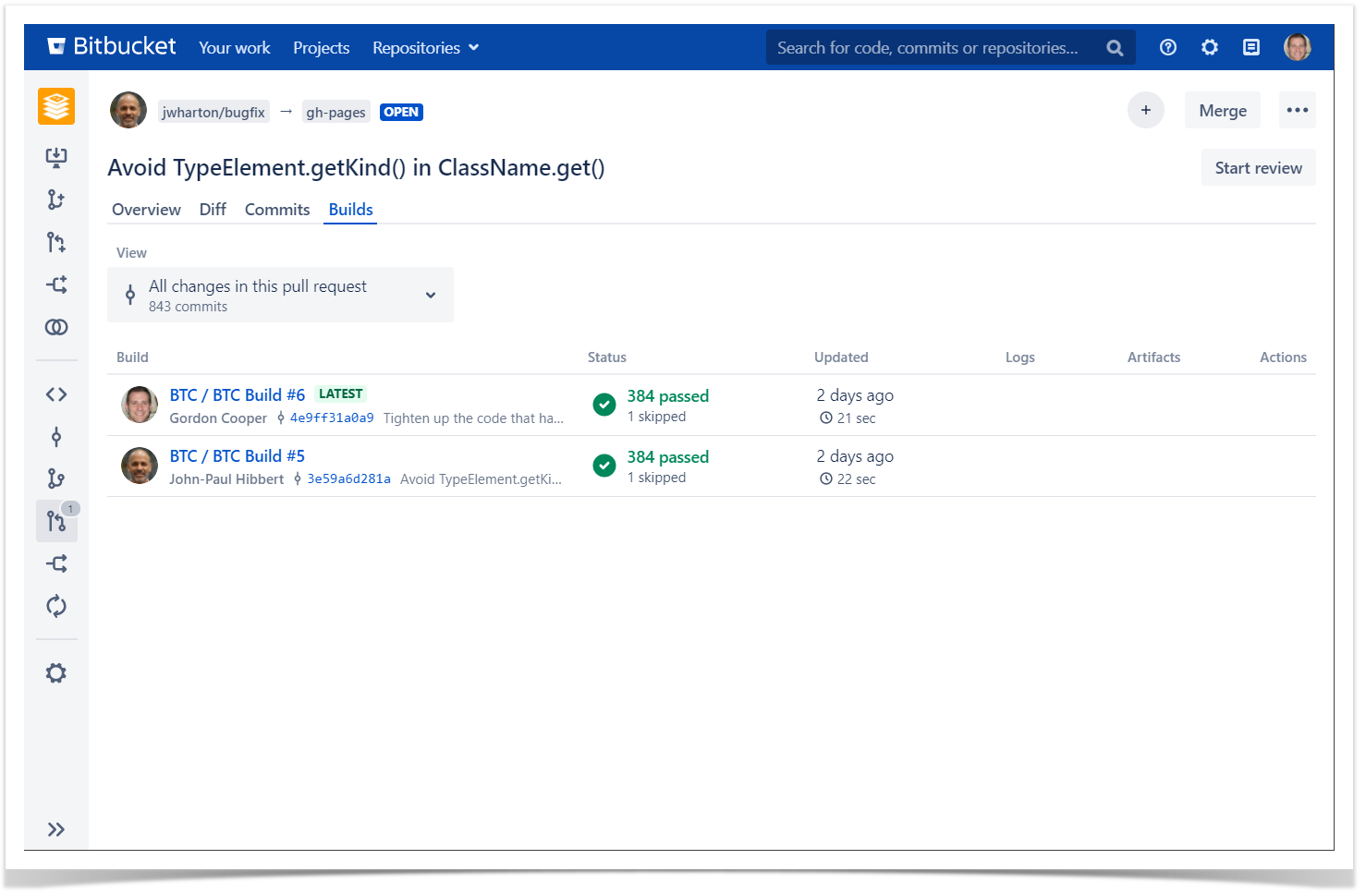Image resolution: width=1366 pixels, height=896 pixels.
Task: Click the jwharton/bugfix source branch
Action: coord(213,112)
